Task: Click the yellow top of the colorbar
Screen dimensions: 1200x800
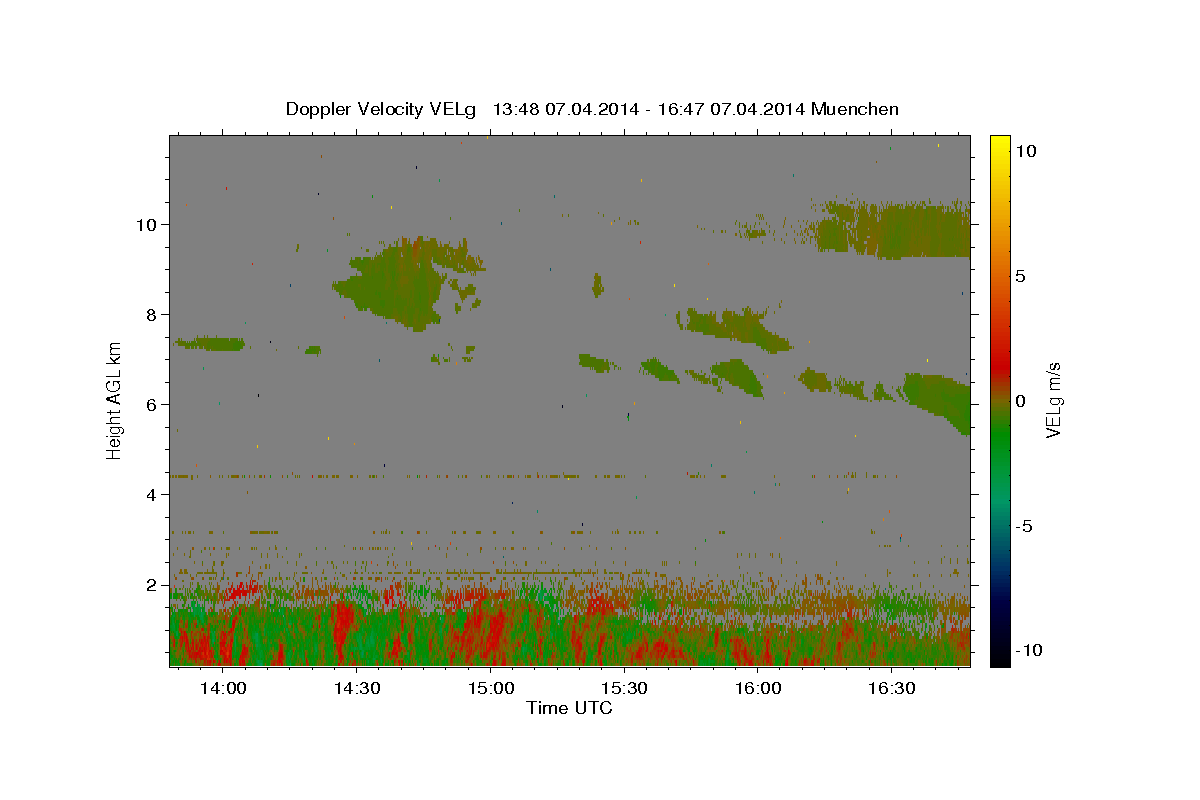Action: [999, 148]
